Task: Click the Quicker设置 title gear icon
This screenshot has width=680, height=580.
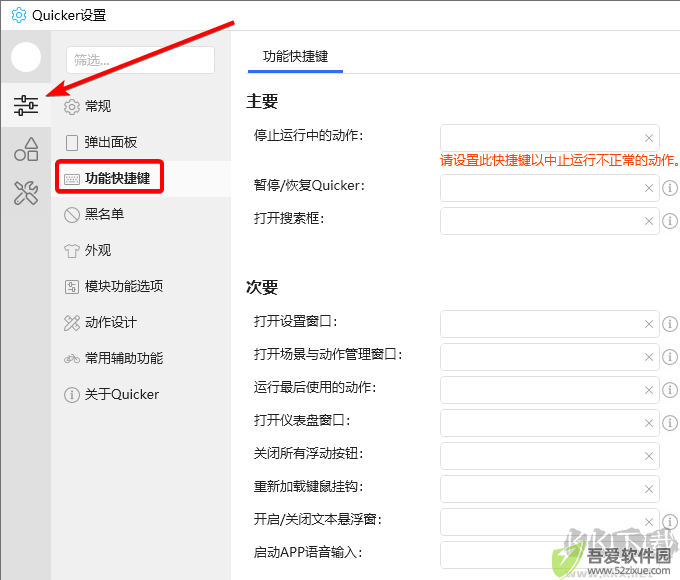Action: pyautogui.click(x=19, y=15)
